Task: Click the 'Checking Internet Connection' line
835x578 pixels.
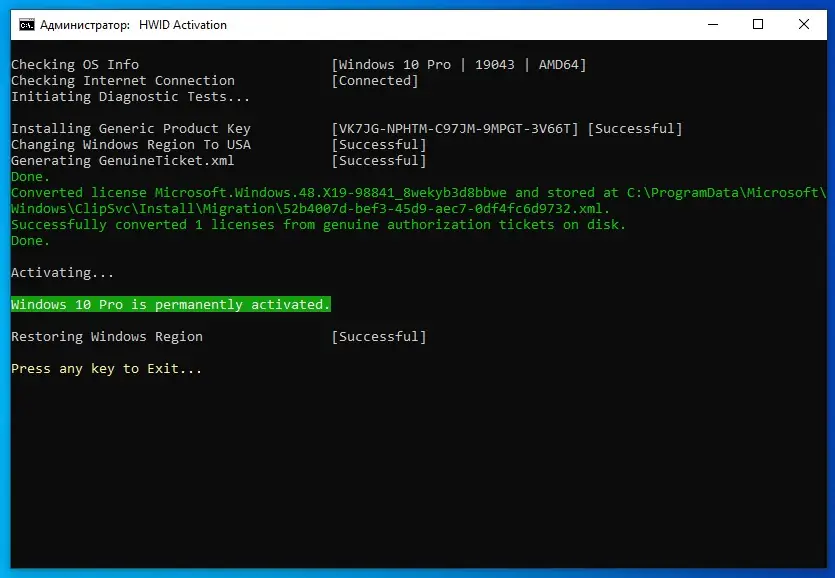Action: pos(123,81)
